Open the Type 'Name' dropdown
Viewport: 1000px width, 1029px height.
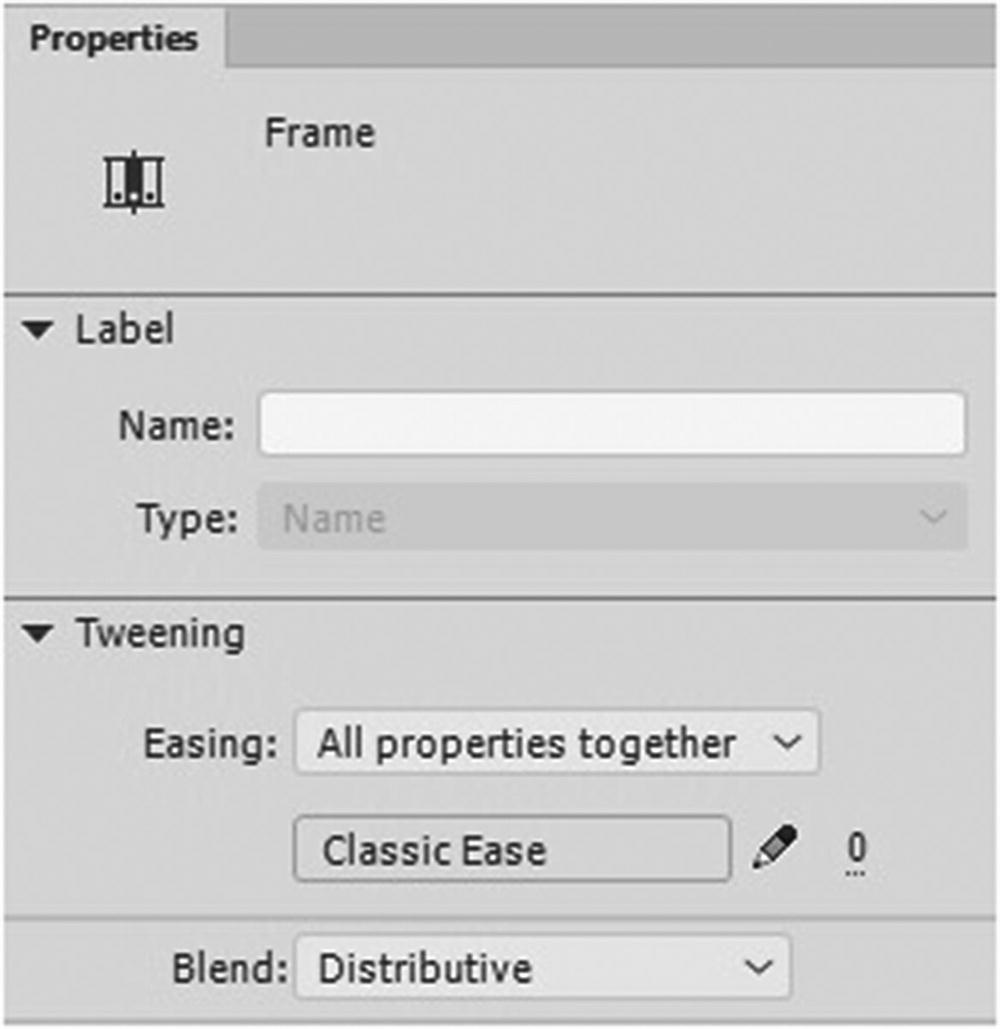(x=600, y=517)
